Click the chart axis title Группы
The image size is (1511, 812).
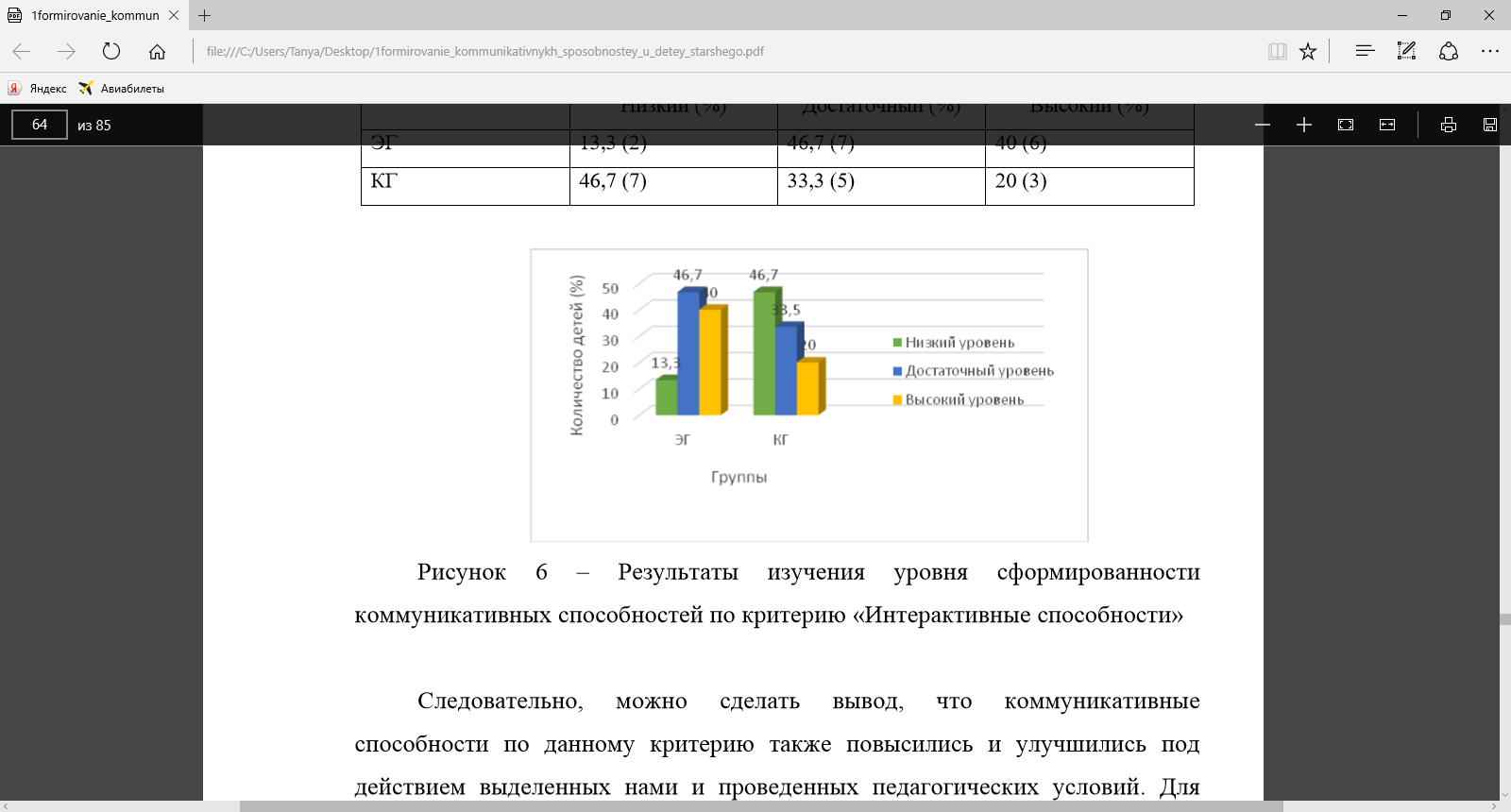(x=739, y=477)
